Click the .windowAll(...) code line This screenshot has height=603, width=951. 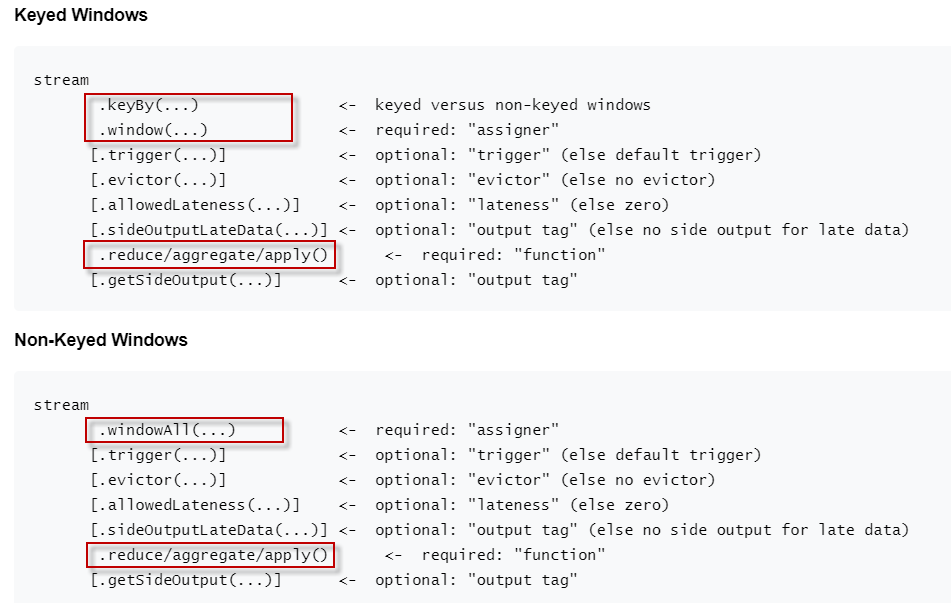pyautogui.click(x=166, y=430)
